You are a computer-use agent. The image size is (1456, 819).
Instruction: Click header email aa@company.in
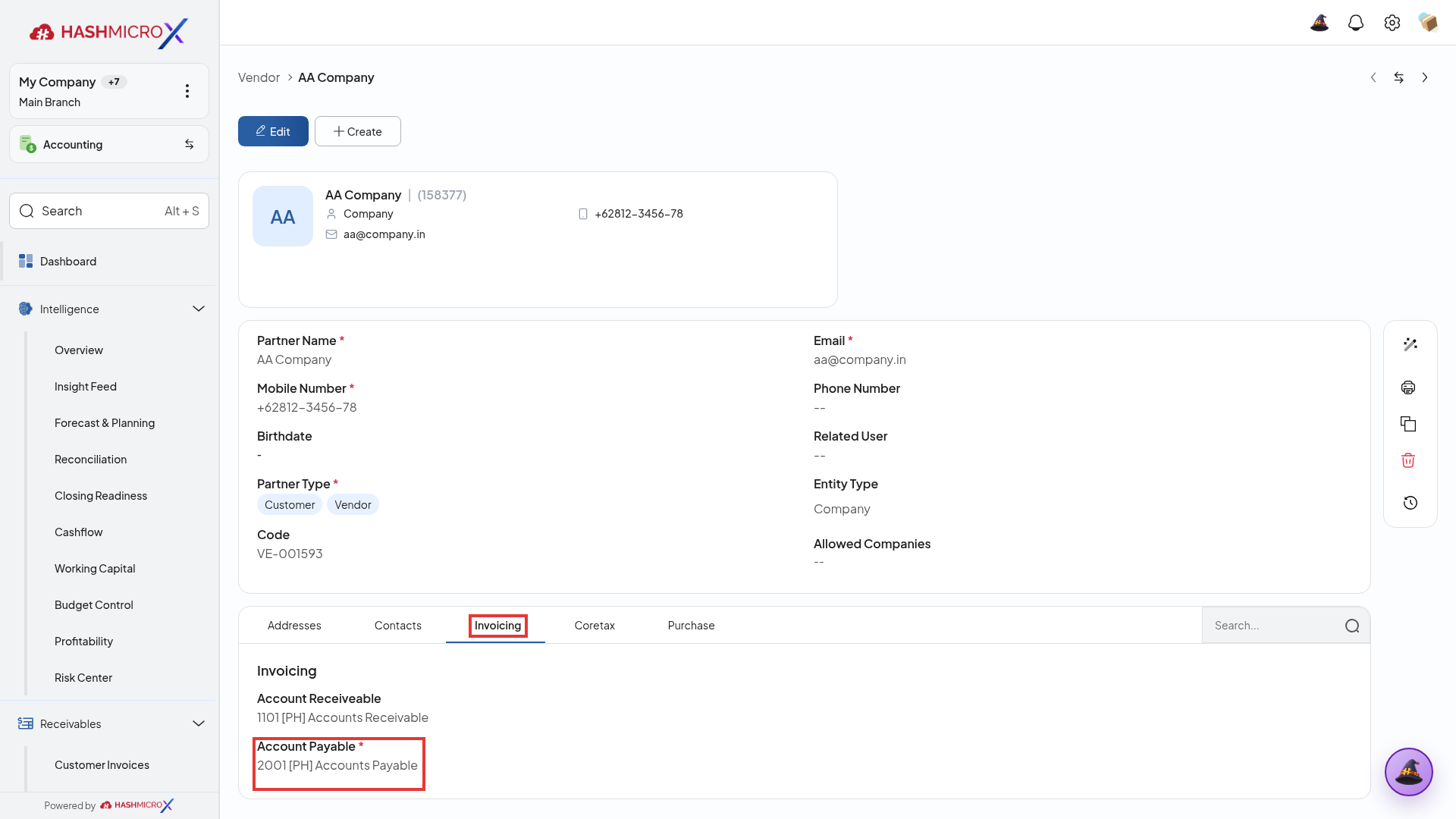pyautogui.click(x=384, y=234)
